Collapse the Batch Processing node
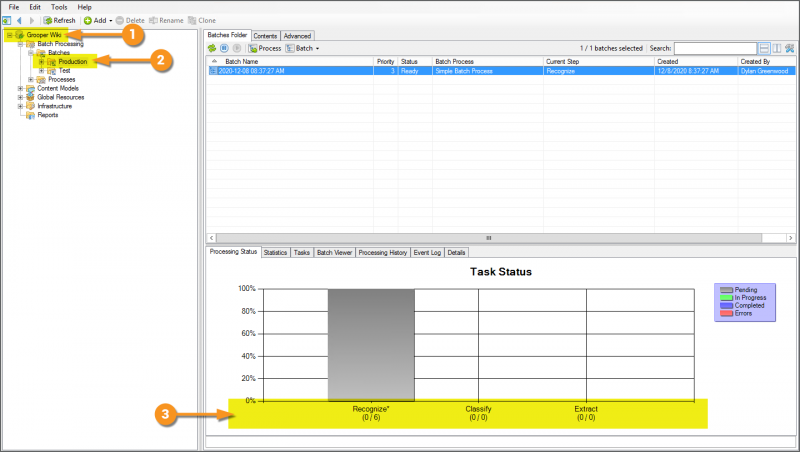Screen dimensions: 800x452 (20, 44)
